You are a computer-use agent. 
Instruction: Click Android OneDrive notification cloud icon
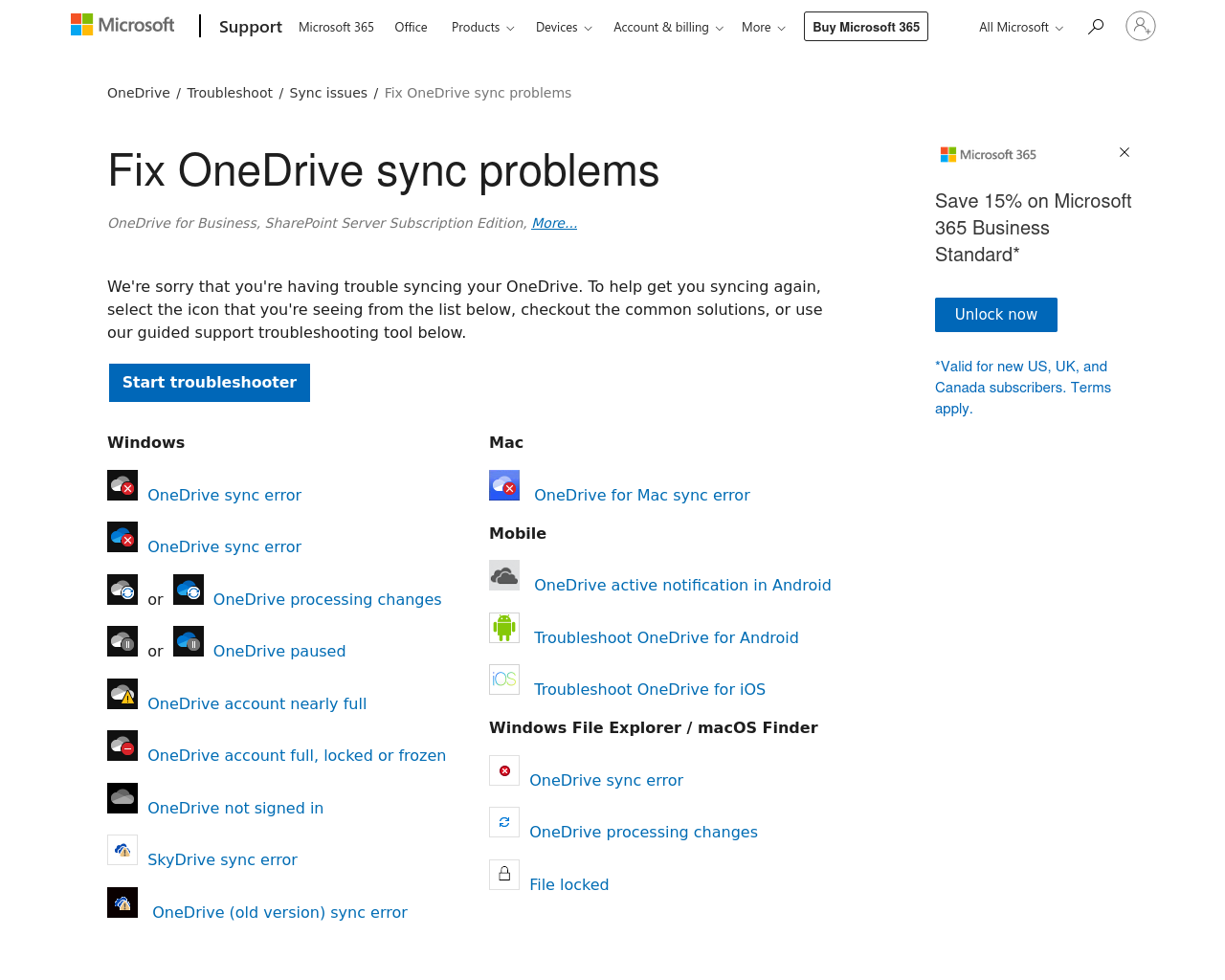(x=504, y=575)
